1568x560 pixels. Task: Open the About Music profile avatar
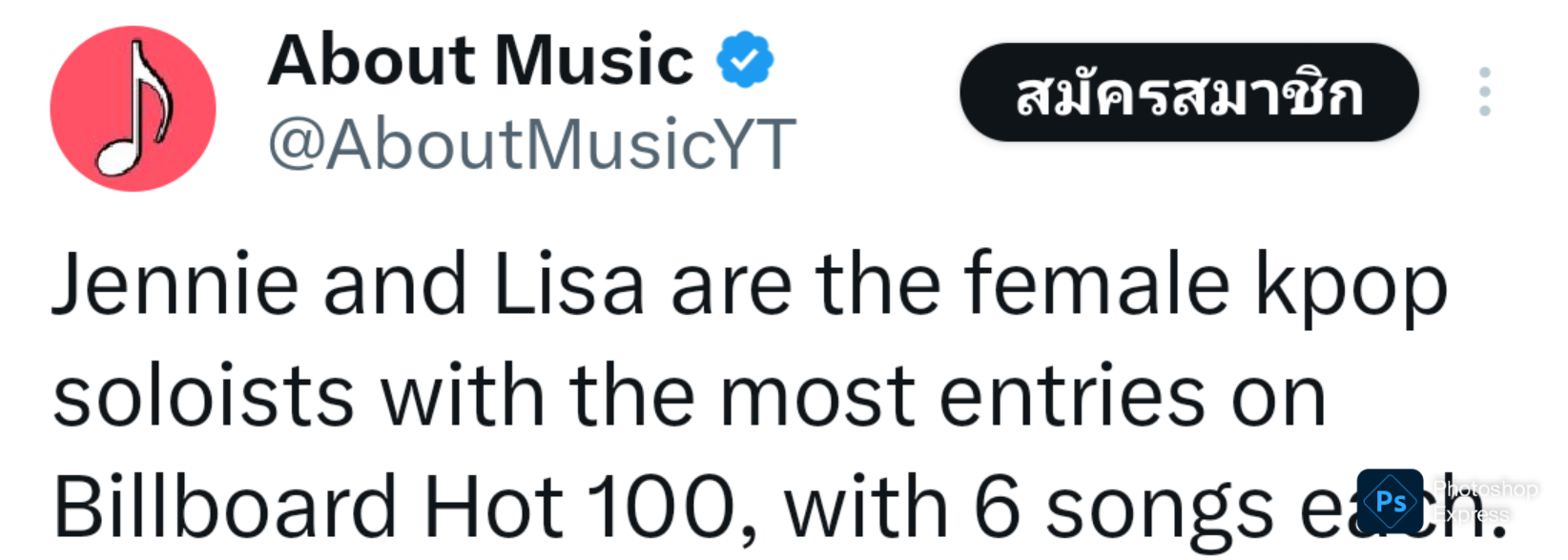coord(133,109)
